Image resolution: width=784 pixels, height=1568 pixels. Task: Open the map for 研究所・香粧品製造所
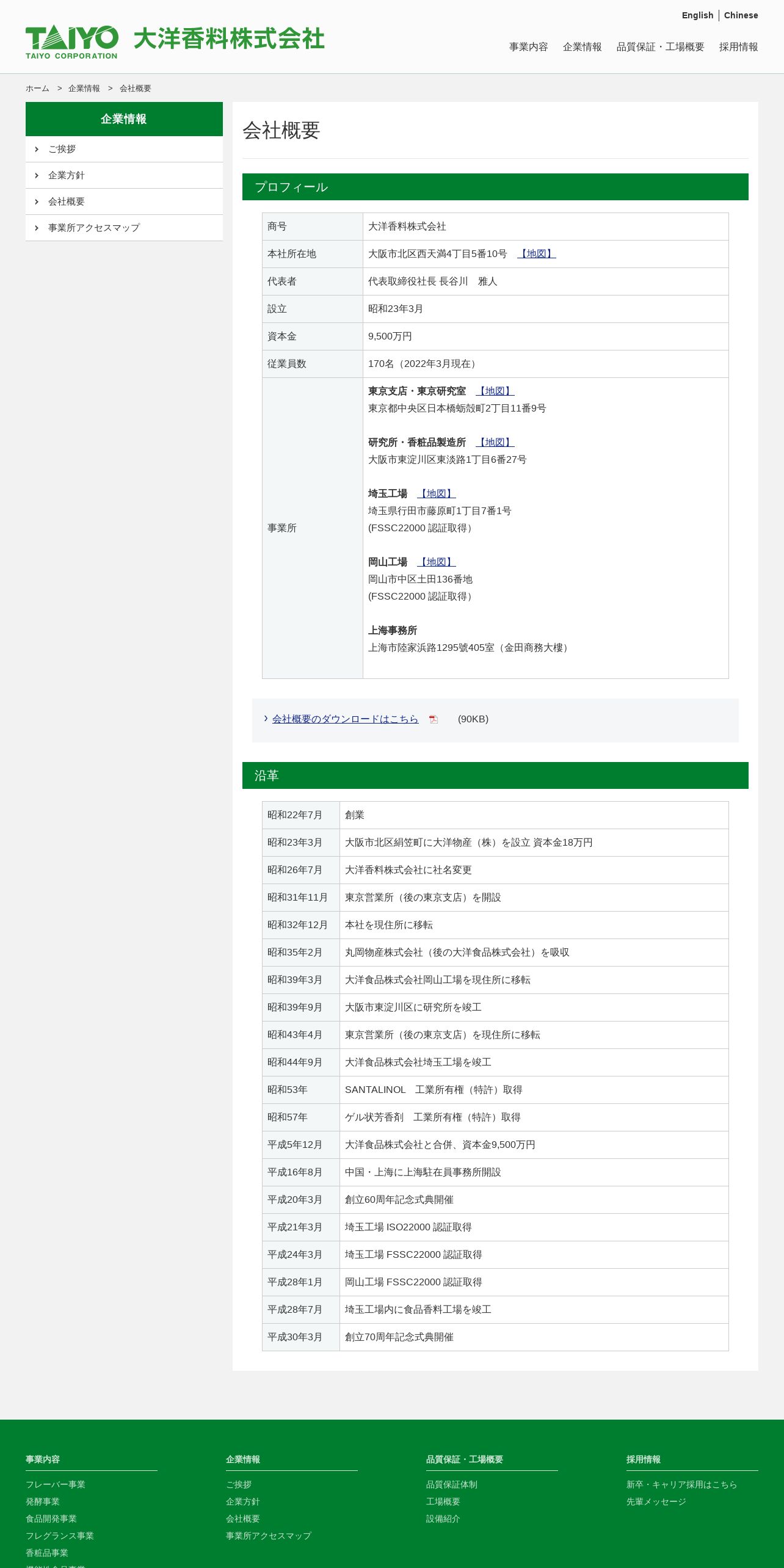click(495, 443)
